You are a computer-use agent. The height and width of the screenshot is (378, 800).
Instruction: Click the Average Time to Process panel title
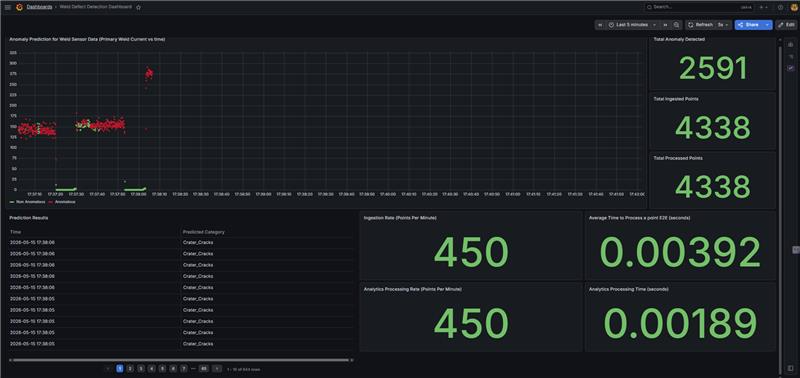pos(639,218)
